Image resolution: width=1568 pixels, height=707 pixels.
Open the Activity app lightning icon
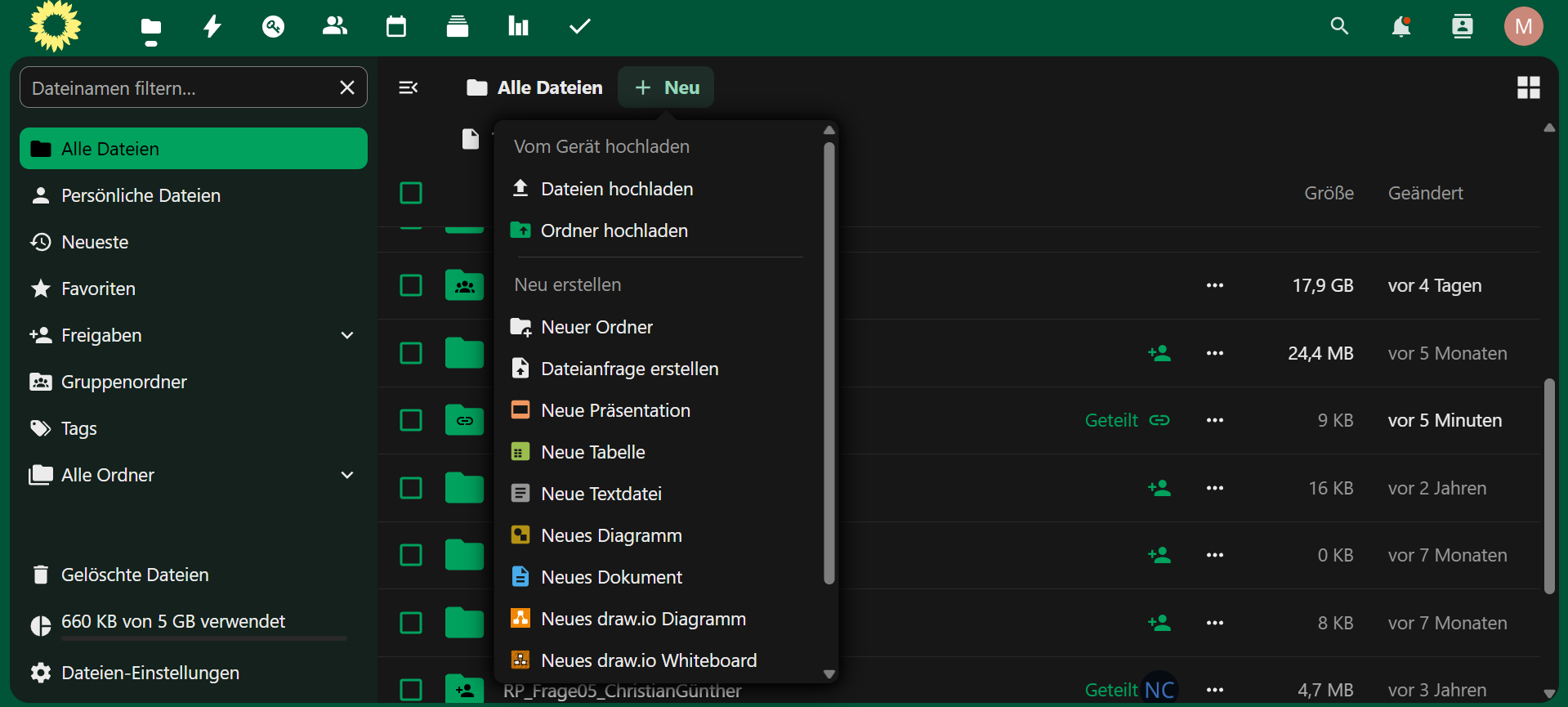coord(212,27)
